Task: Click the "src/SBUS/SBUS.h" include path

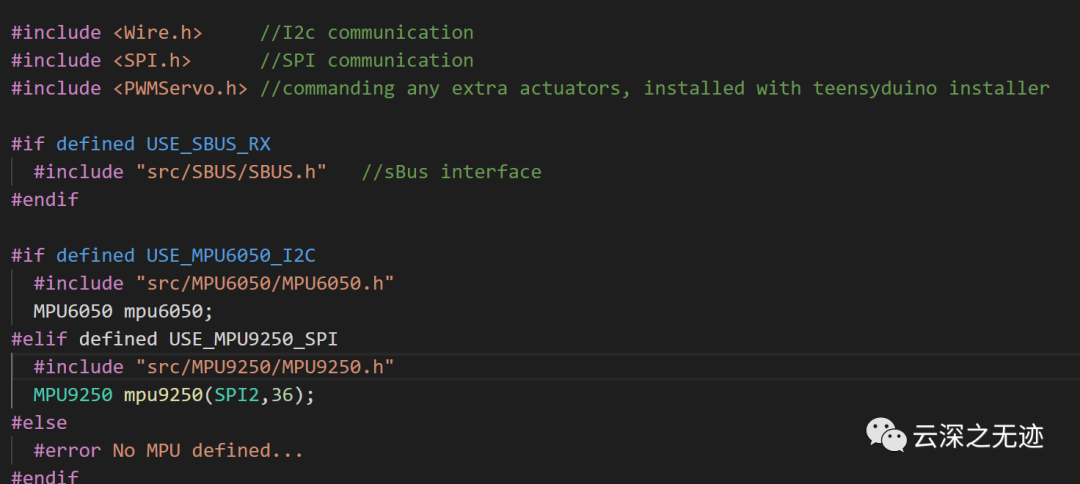Action: (x=231, y=172)
